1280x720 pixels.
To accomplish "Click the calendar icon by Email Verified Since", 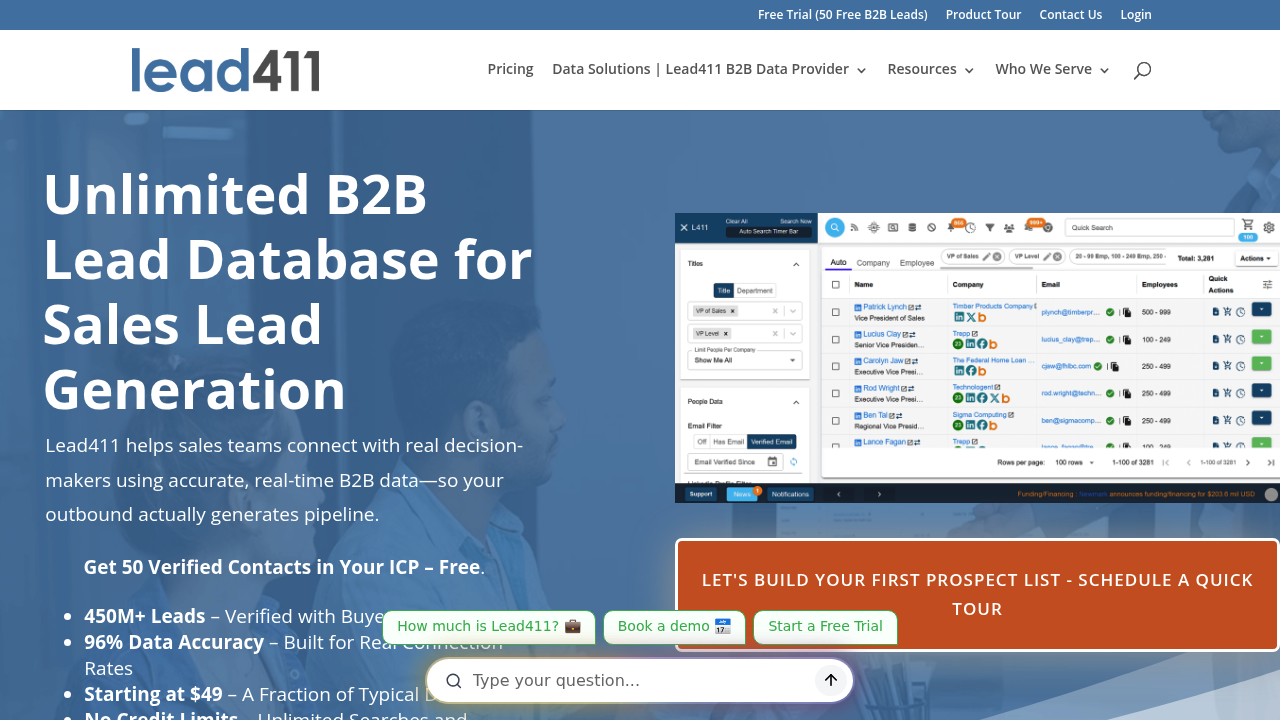I will pos(772,462).
